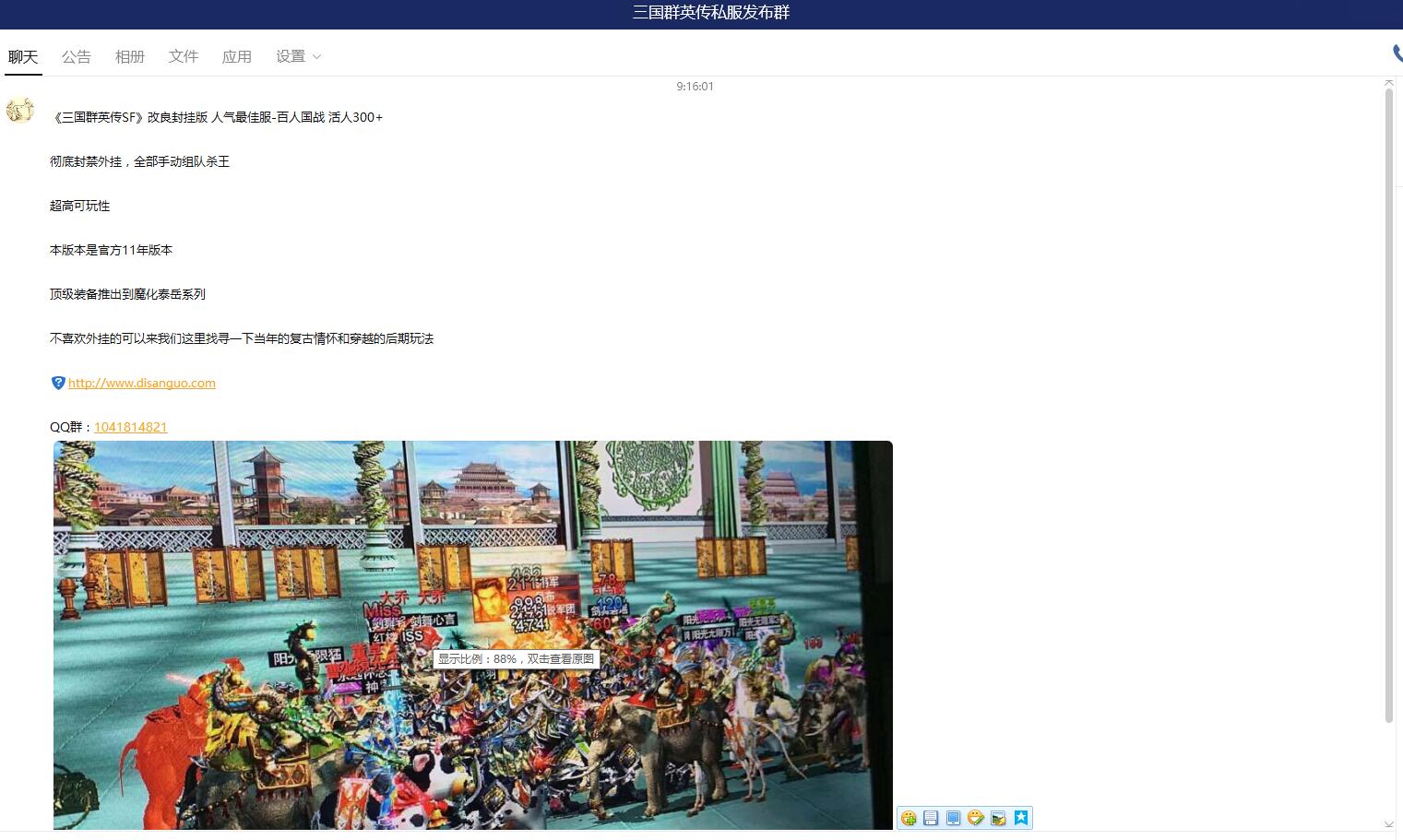Click the blue star favorite icon
Image resolution: width=1403 pixels, height=840 pixels.
[1021, 818]
